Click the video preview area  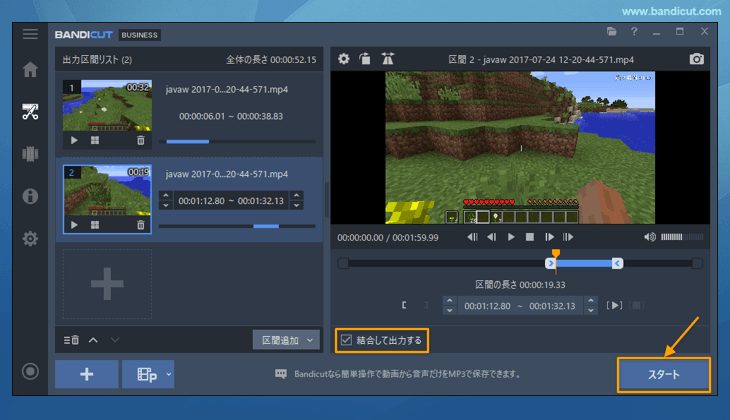click(520, 148)
